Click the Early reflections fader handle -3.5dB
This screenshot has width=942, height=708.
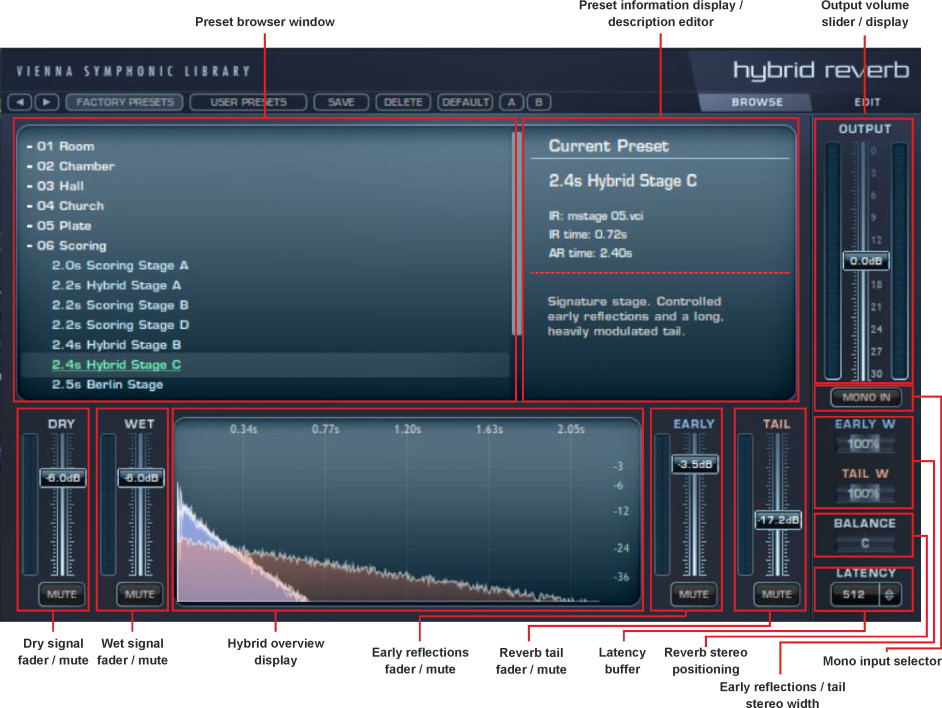pyautogui.click(x=694, y=464)
